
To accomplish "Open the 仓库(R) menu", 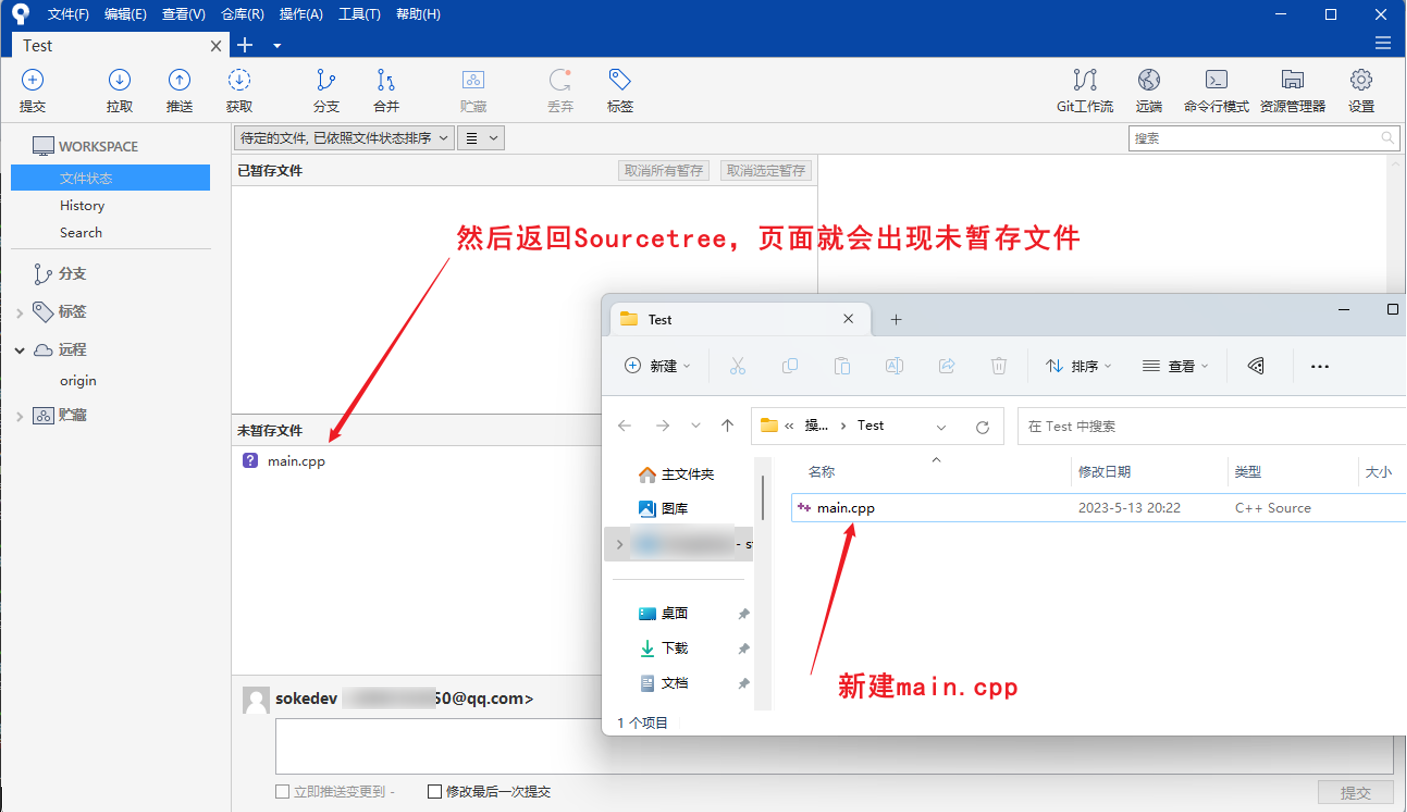I will [240, 14].
